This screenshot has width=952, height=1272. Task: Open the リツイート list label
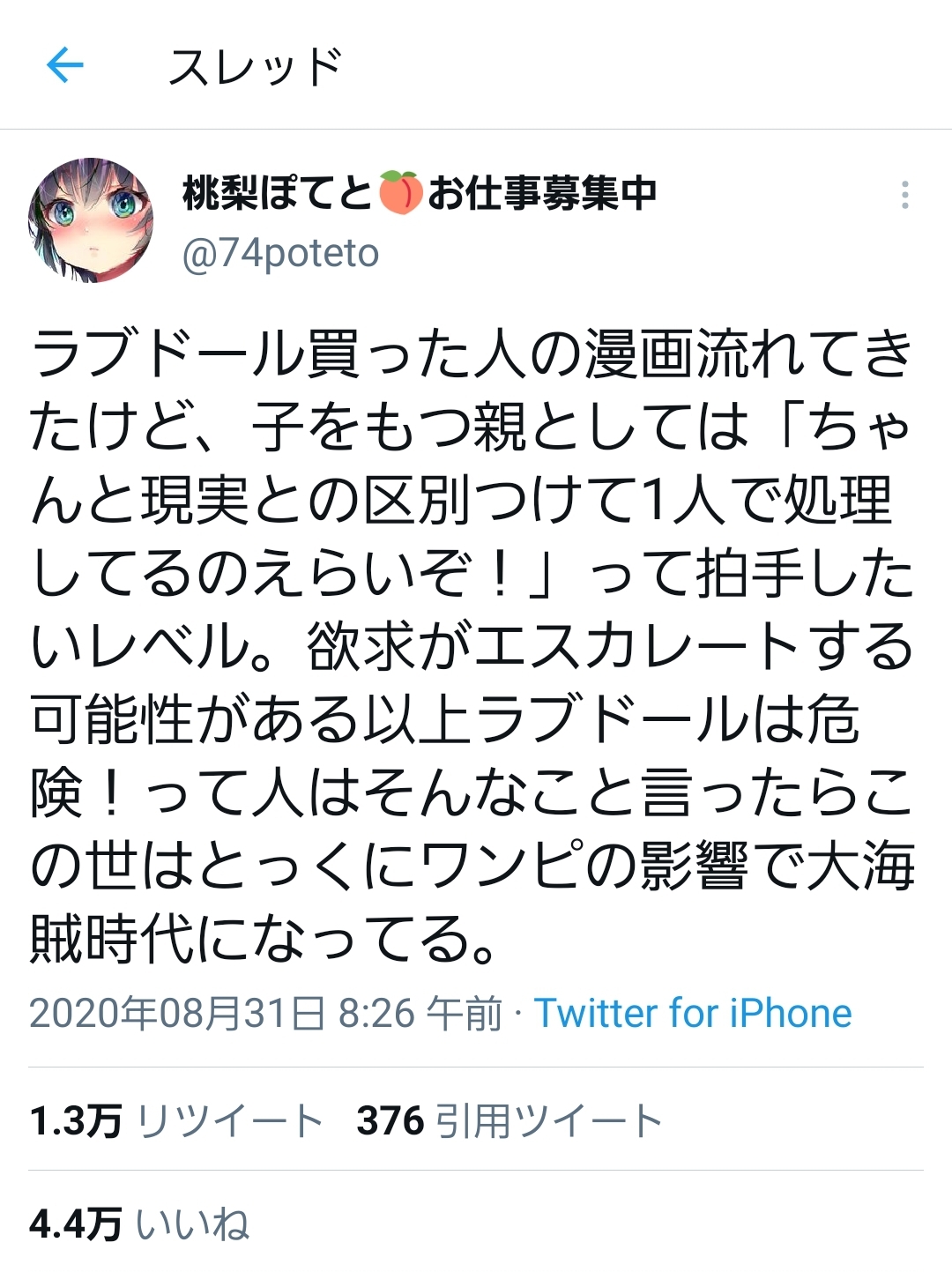(x=231, y=1121)
